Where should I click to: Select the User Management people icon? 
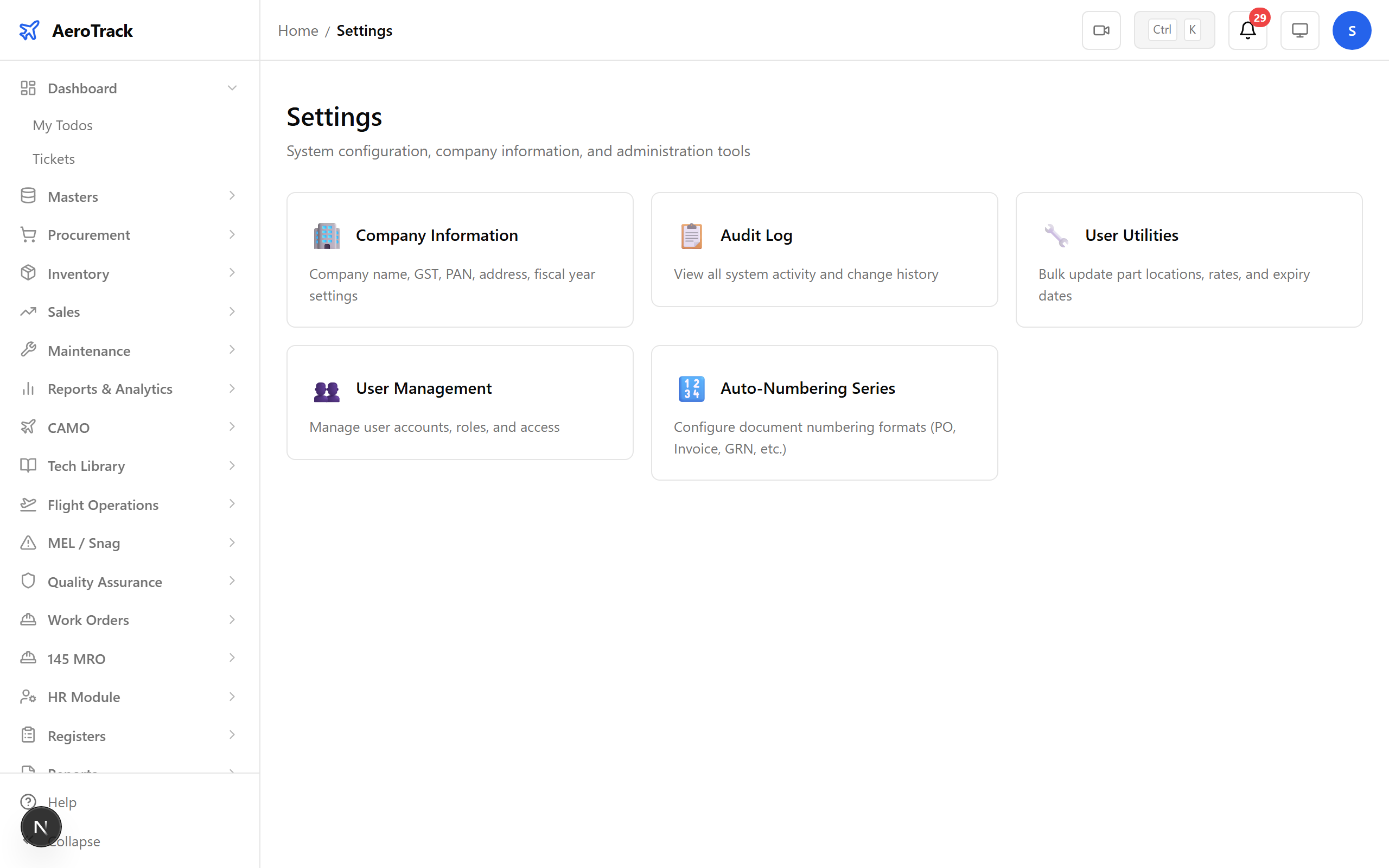click(327, 388)
